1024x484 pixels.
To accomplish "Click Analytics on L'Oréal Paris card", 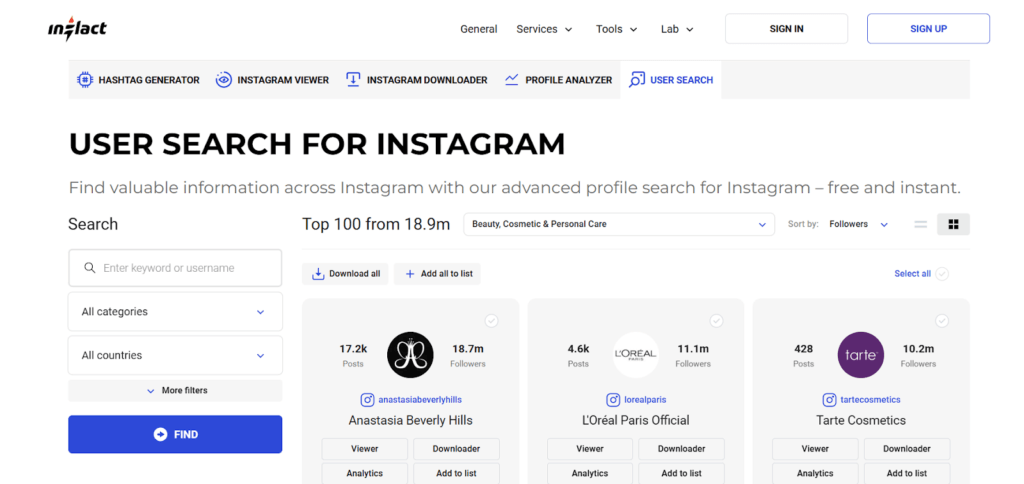I will coord(590,473).
